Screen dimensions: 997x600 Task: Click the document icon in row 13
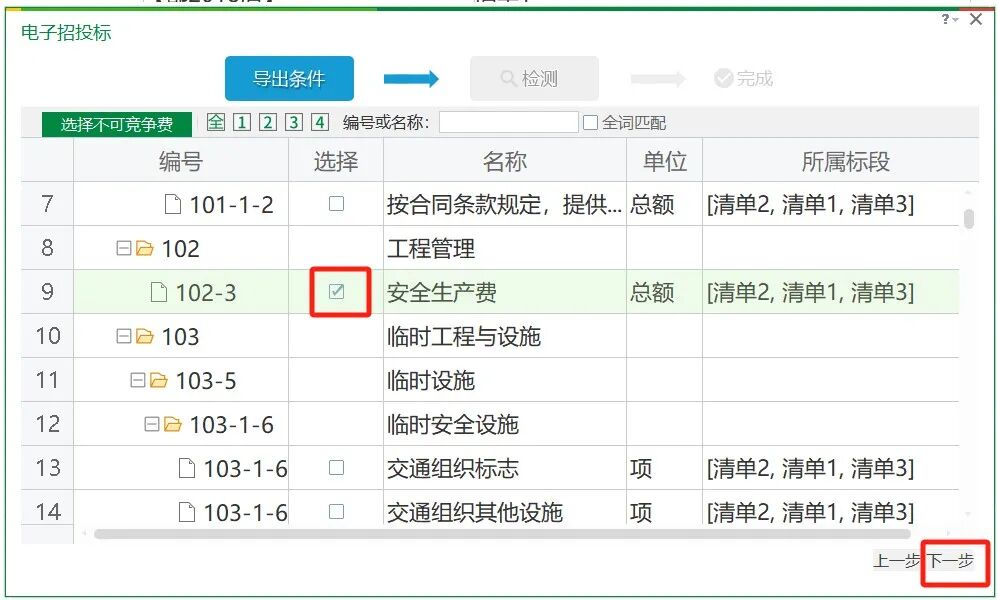coord(187,468)
